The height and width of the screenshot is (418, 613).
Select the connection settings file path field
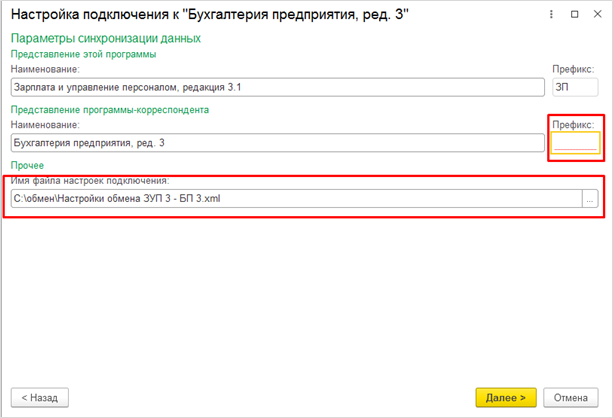click(x=295, y=199)
